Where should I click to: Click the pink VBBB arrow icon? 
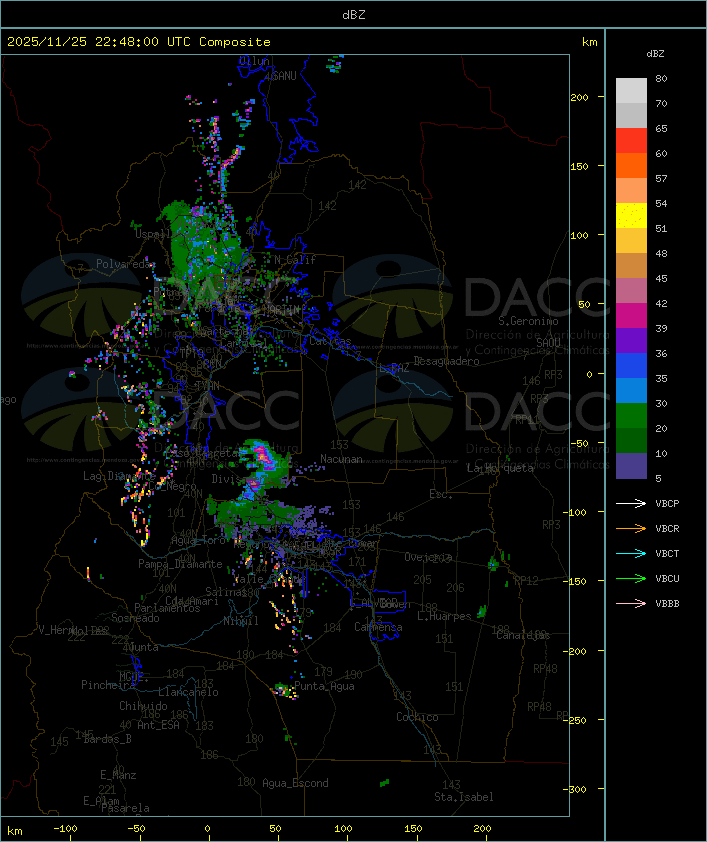click(x=631, y=603)
